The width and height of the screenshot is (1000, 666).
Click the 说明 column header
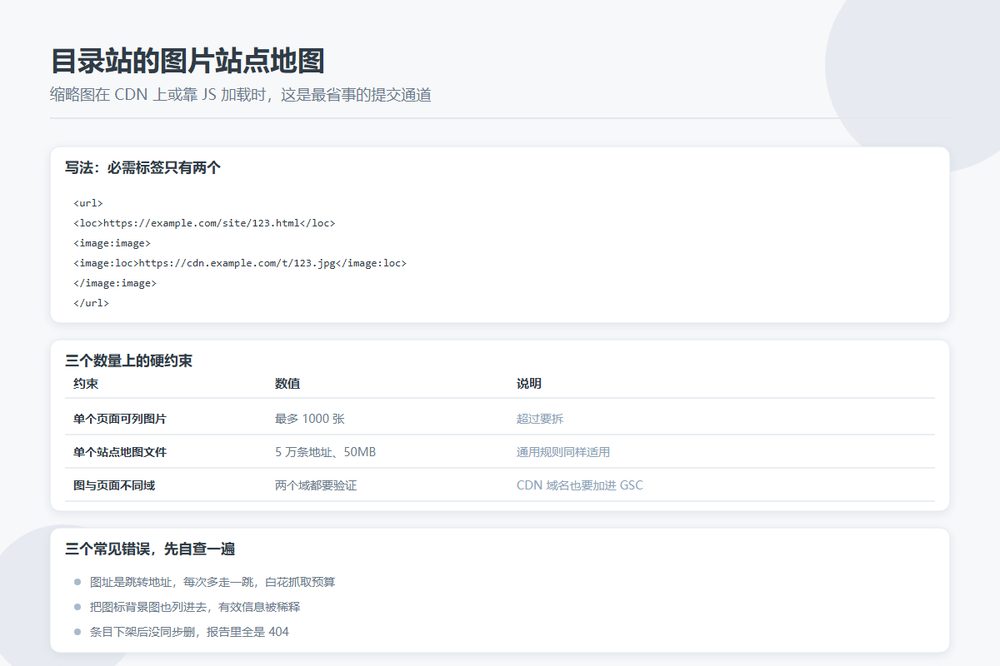click(529, 383)
